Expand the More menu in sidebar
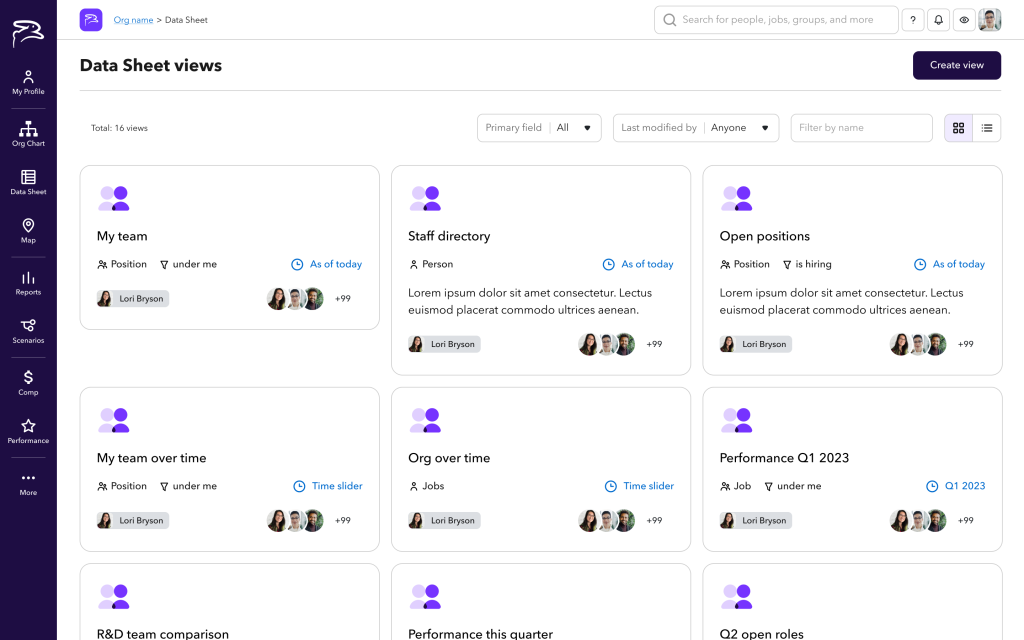 [28, 483]
